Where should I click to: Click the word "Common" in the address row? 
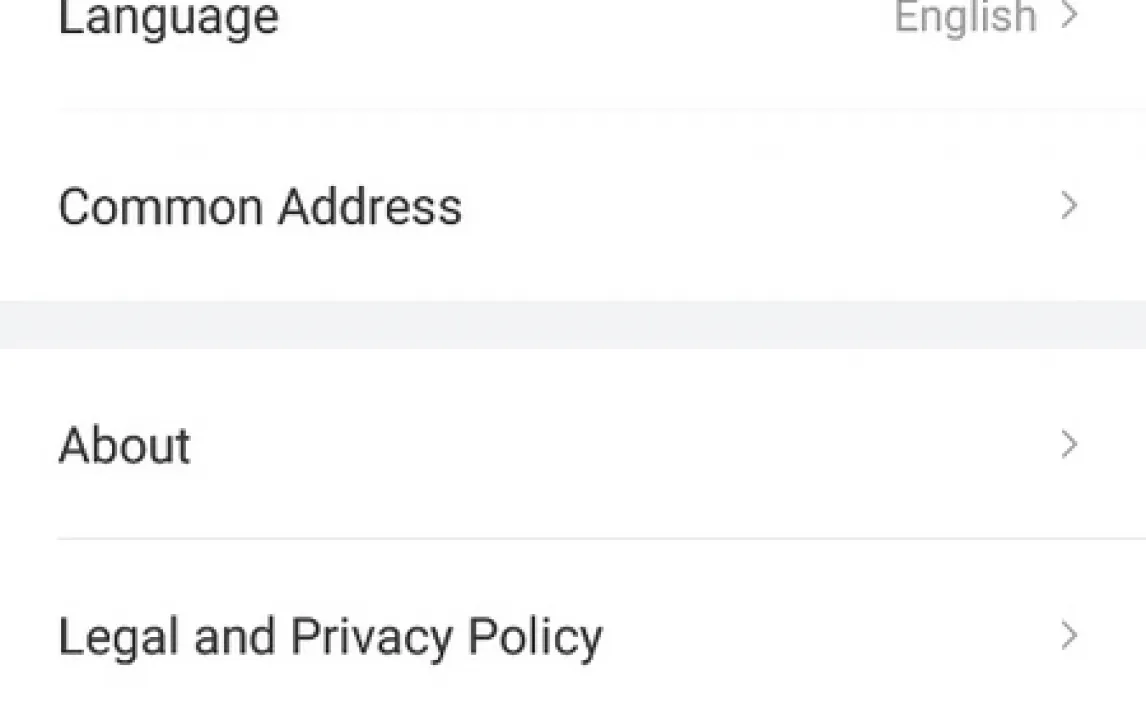click(160, 207)
